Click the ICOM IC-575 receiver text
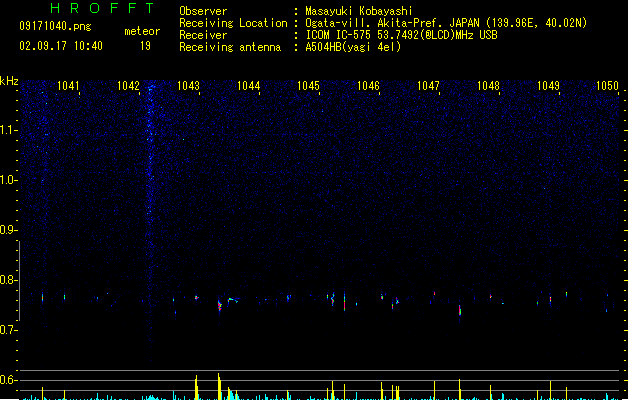629x400 pixels. [x=402, y=35]
